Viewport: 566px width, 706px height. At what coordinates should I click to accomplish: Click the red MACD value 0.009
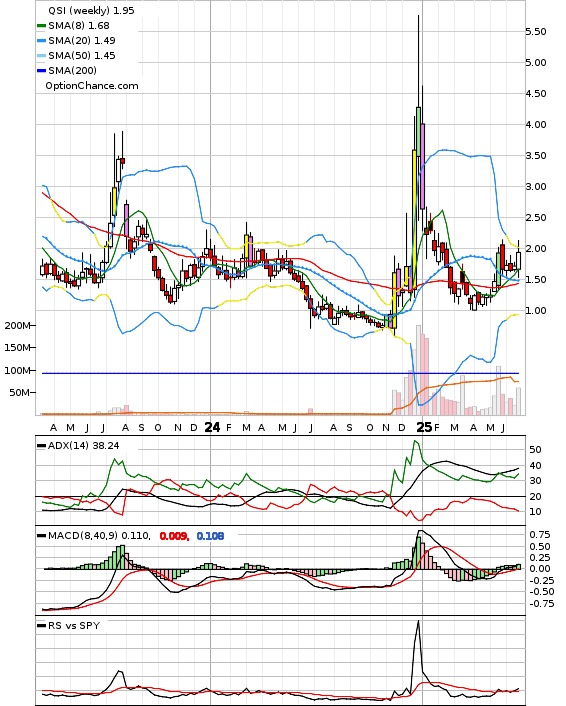[174, 536]
